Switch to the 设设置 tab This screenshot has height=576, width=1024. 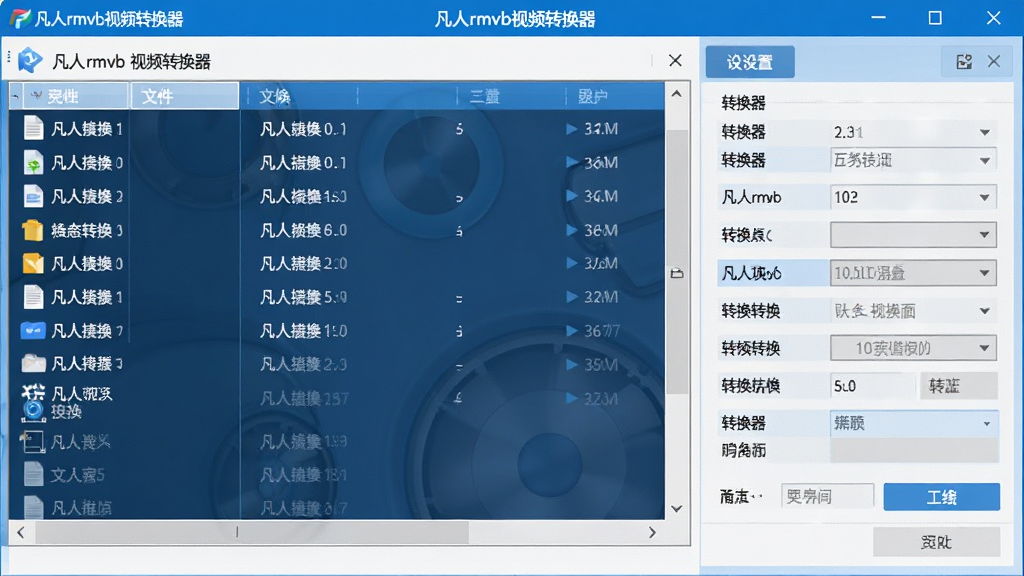(x=750, y=62)
